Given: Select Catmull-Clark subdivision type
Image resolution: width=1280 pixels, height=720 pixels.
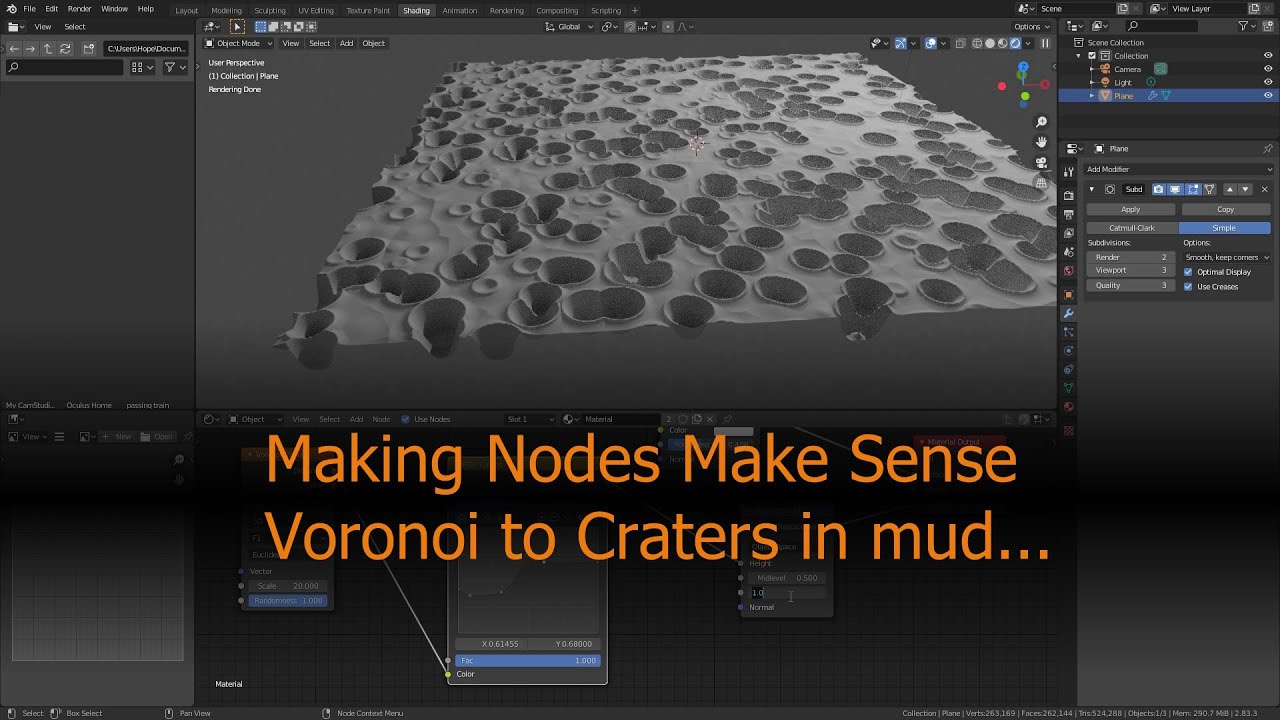Looking at the screenshot, I should [x=1132, y=228].
